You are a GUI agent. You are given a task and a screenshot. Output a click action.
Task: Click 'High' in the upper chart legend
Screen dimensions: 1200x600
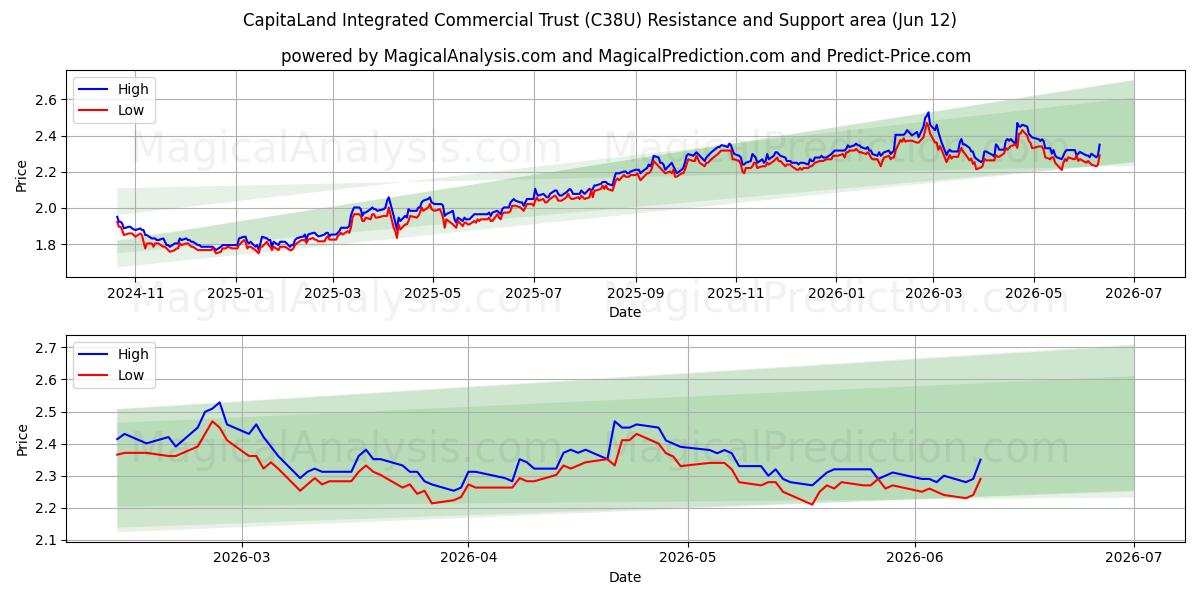point(133,89)
